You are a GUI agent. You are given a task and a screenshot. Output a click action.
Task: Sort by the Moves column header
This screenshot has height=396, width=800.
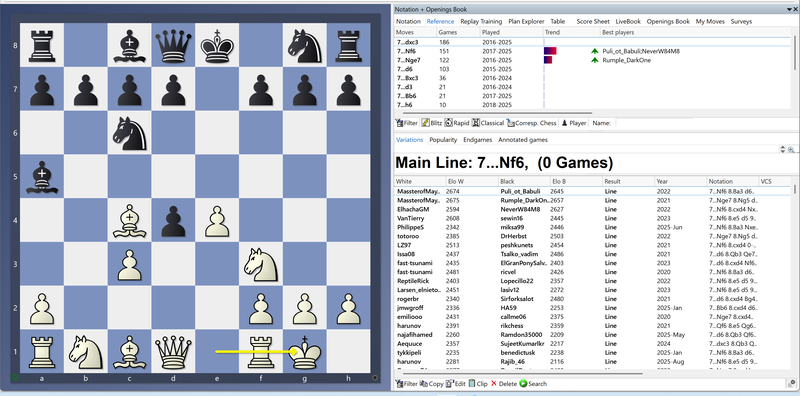coord(416,32)
